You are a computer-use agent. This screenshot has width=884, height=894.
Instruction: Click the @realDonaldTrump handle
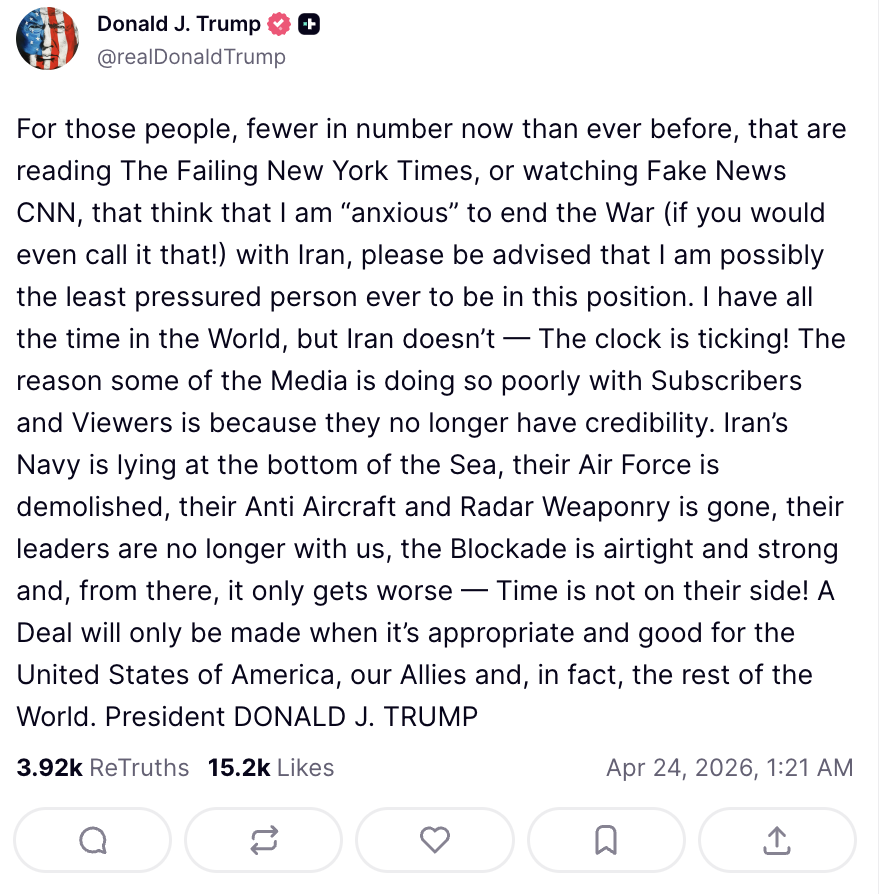191,57
